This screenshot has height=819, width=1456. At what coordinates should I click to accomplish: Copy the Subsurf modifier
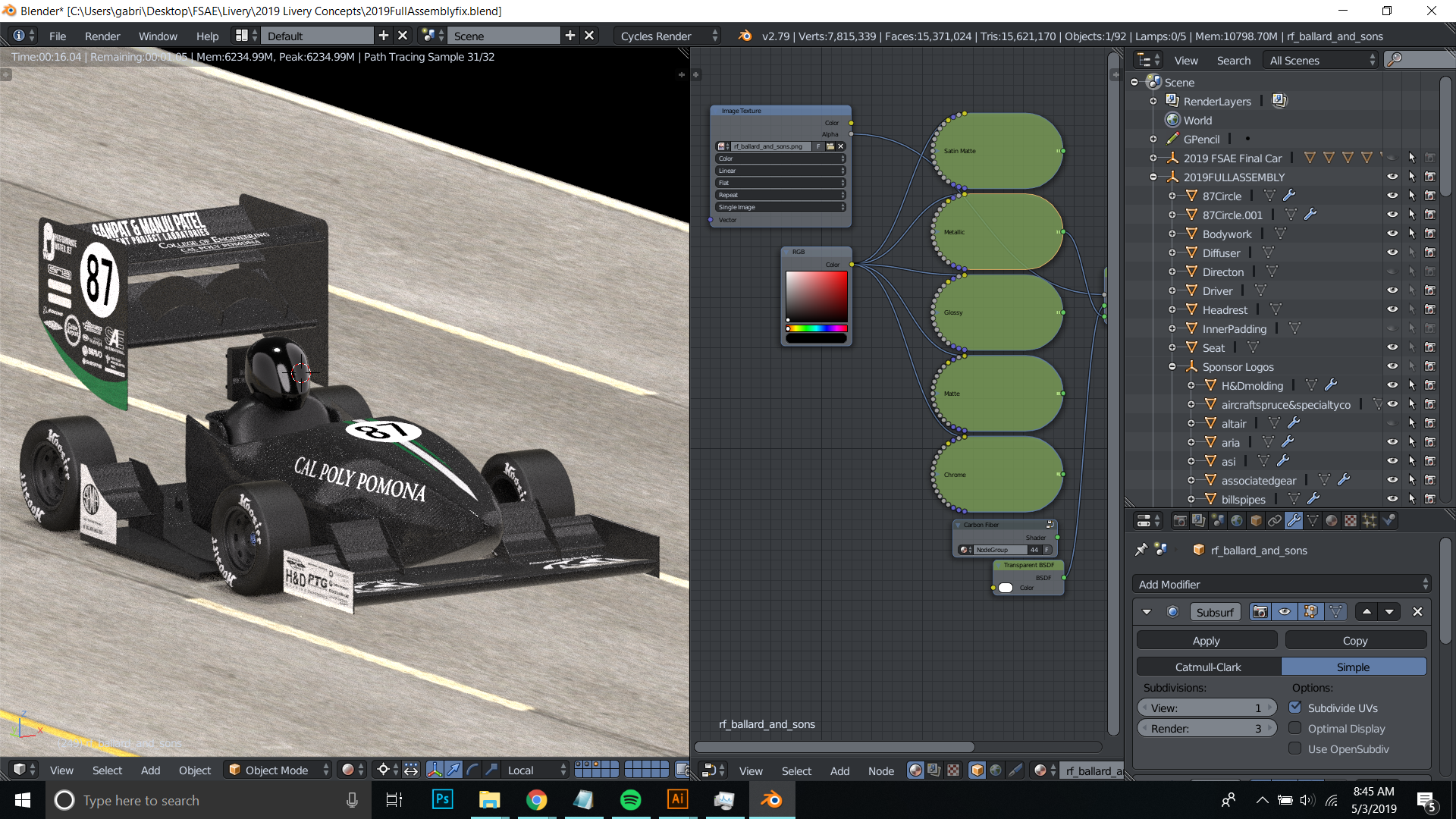(1355, 640)
